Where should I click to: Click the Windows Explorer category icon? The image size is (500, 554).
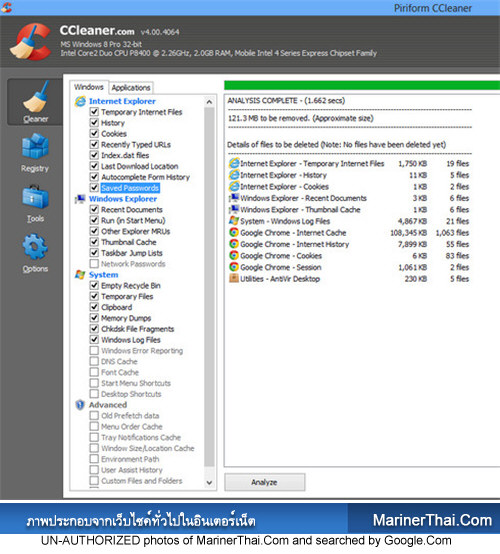(80, 199)
